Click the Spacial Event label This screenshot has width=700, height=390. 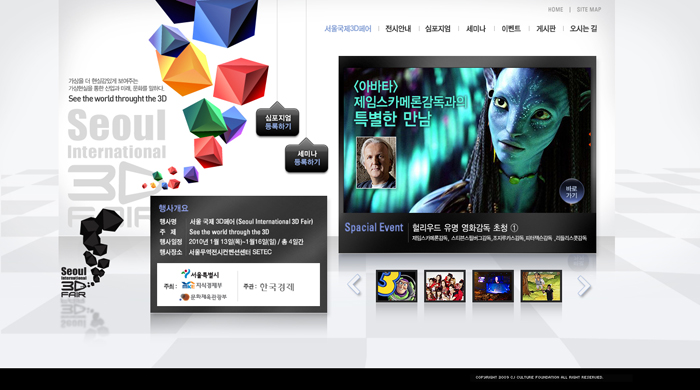[374, 228]
